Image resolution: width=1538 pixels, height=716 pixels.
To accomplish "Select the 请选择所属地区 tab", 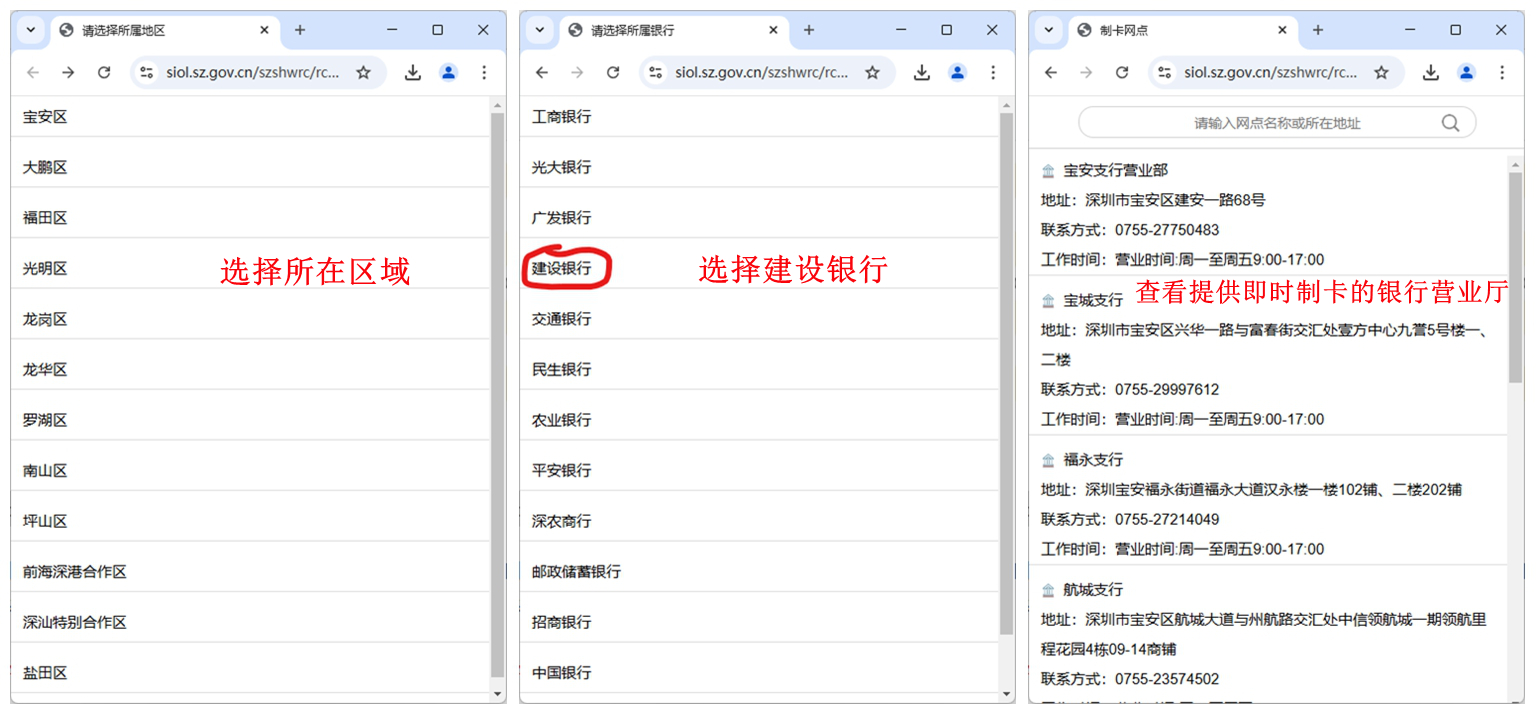I will pyautogui.click(x=165, y=30).
